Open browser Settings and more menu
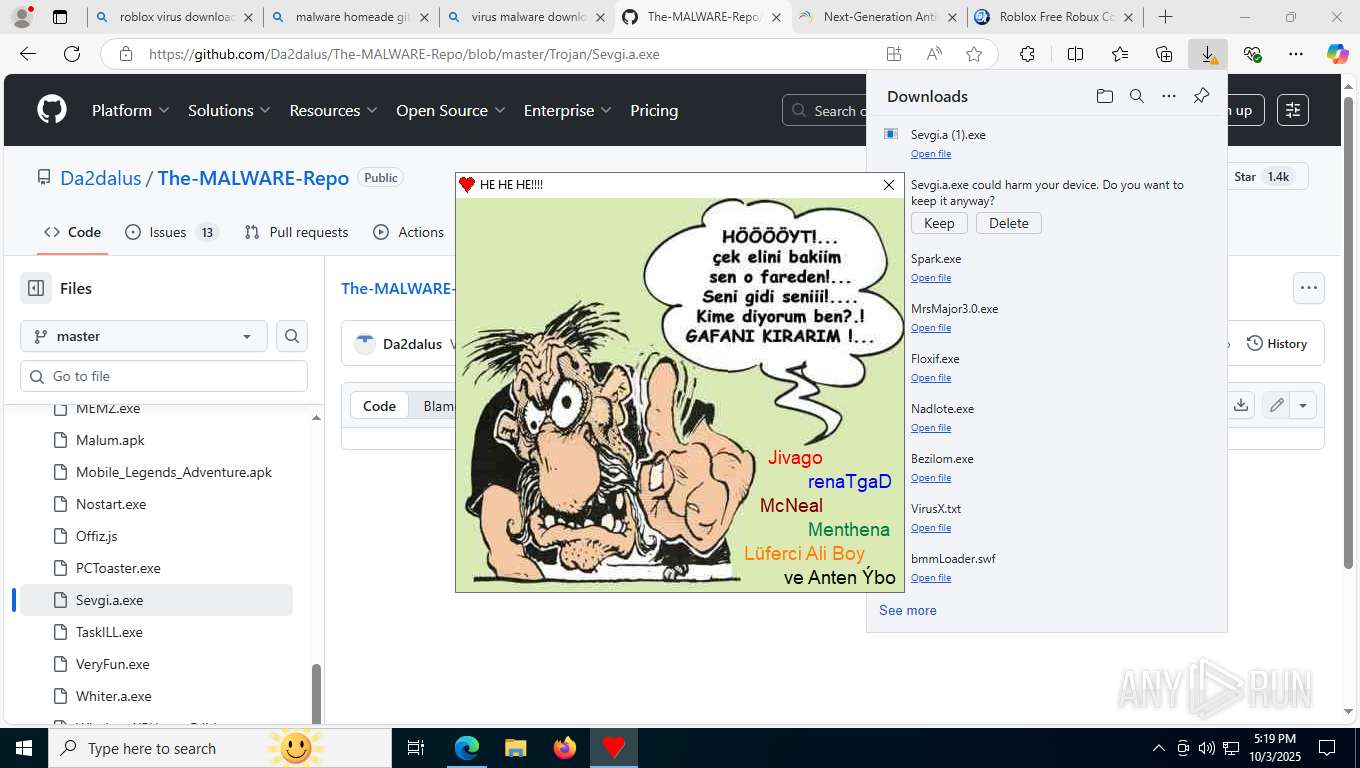This screenshot has width=1360, height=768. click(1296, 54)
